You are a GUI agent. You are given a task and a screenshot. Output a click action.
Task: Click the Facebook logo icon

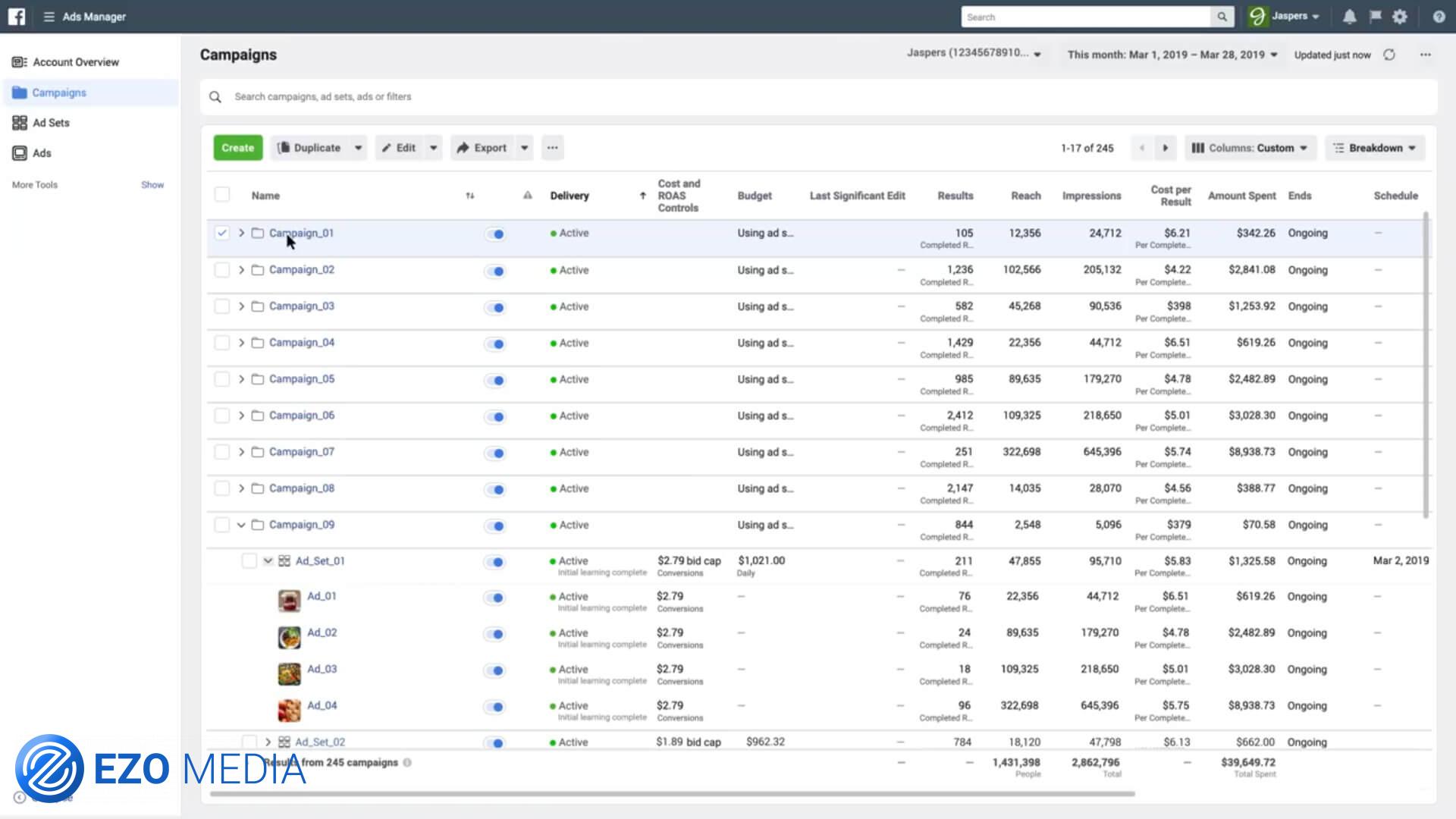point(16,17)
